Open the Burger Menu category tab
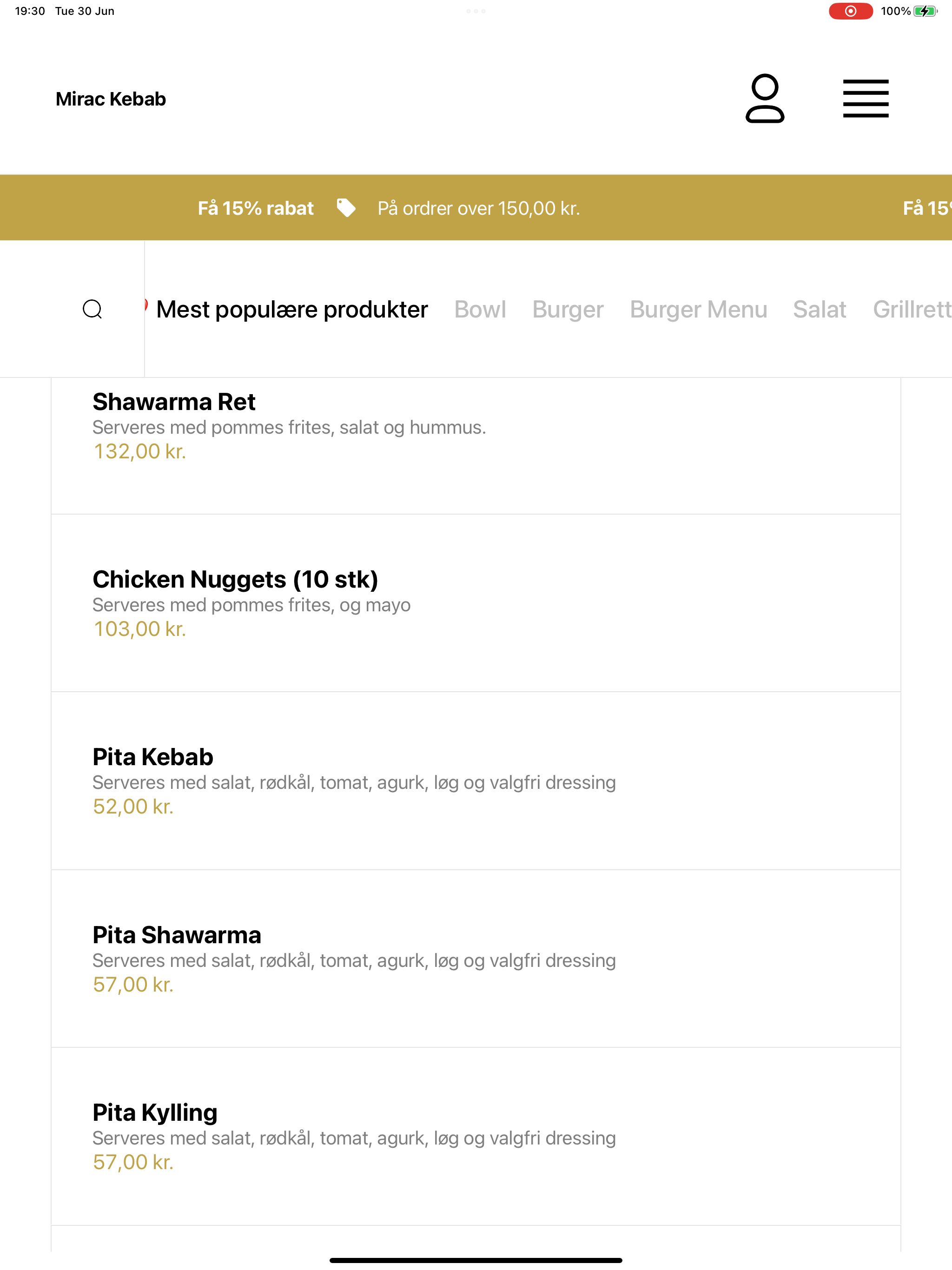Viewport: 952px width, 1270px height. coord(698,310)
